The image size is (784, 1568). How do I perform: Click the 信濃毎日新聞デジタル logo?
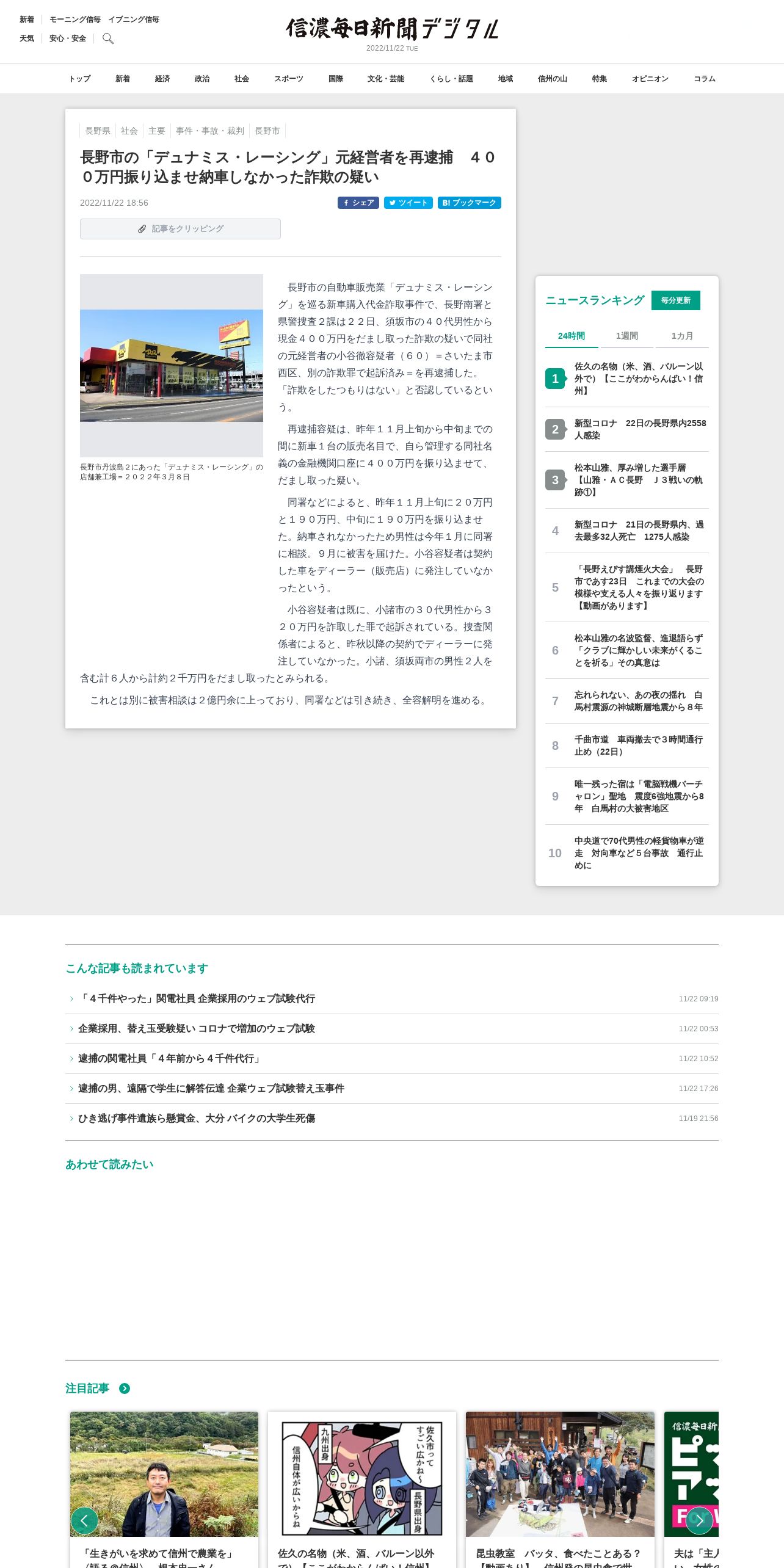[x=392, y=29]
